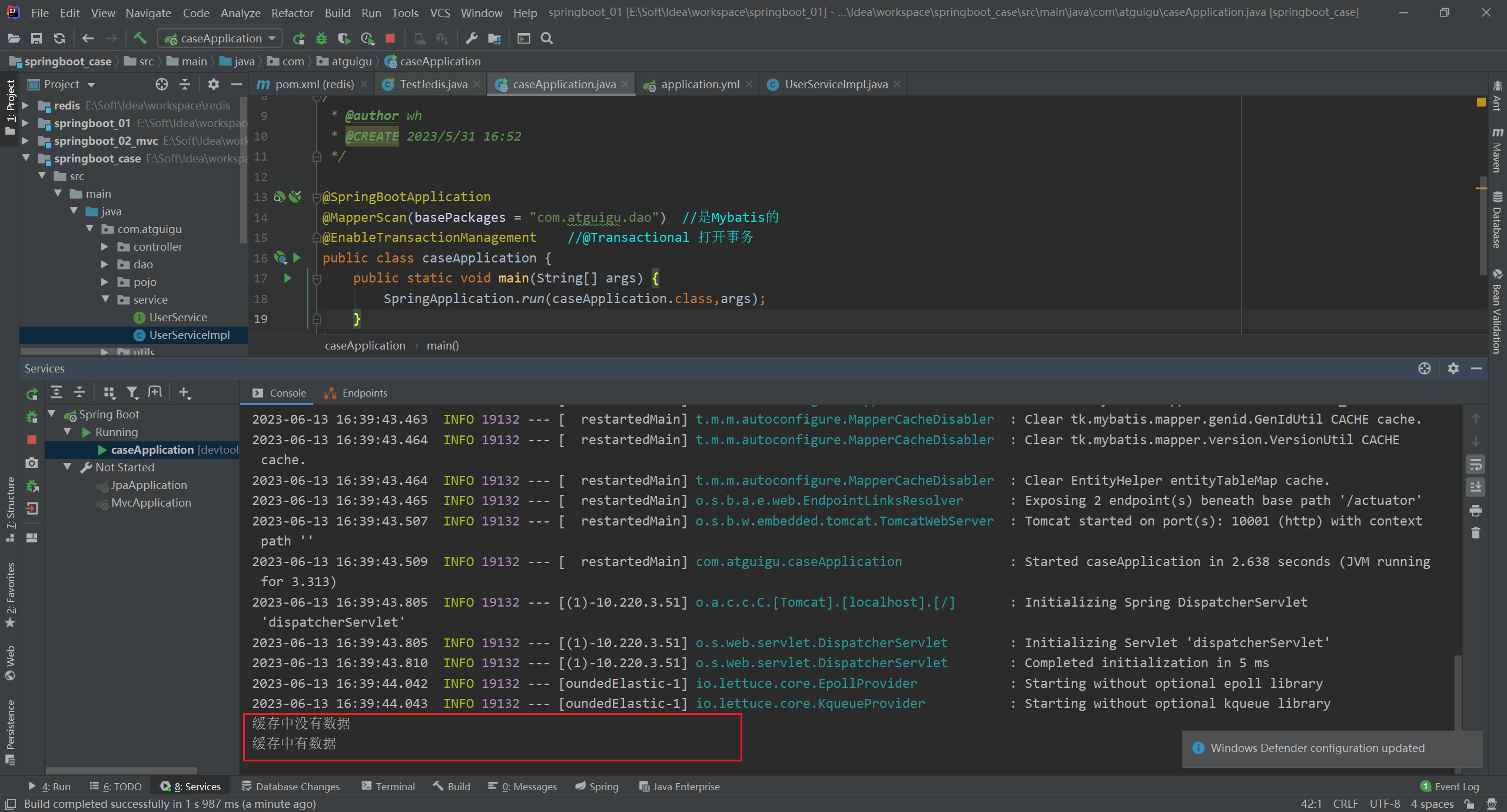Open the Event Log tool window button
This screenshot has height=812, width=1507.
pyautogui.click(x=1449, y=786)
